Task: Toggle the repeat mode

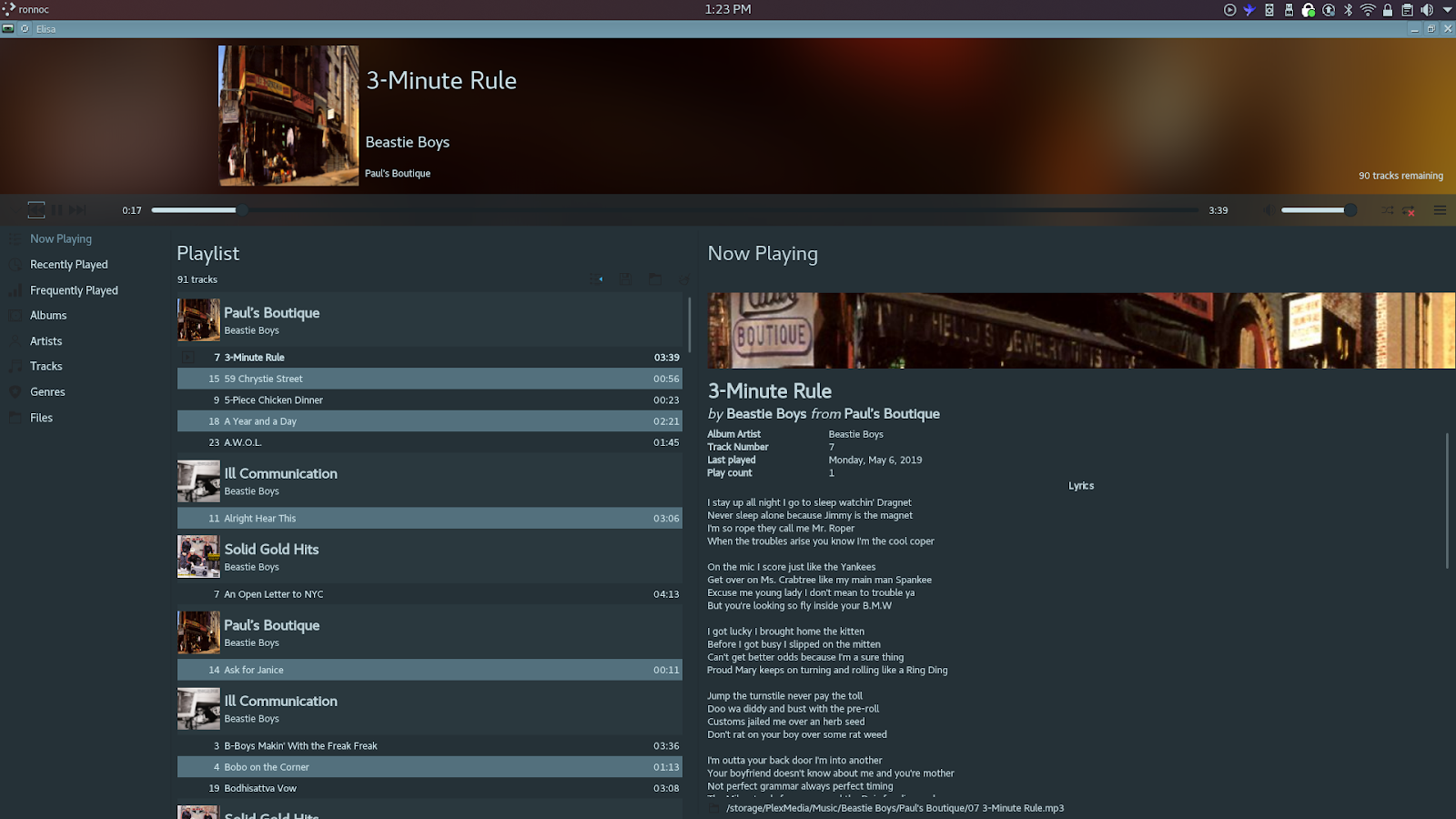Action: 1410,209
